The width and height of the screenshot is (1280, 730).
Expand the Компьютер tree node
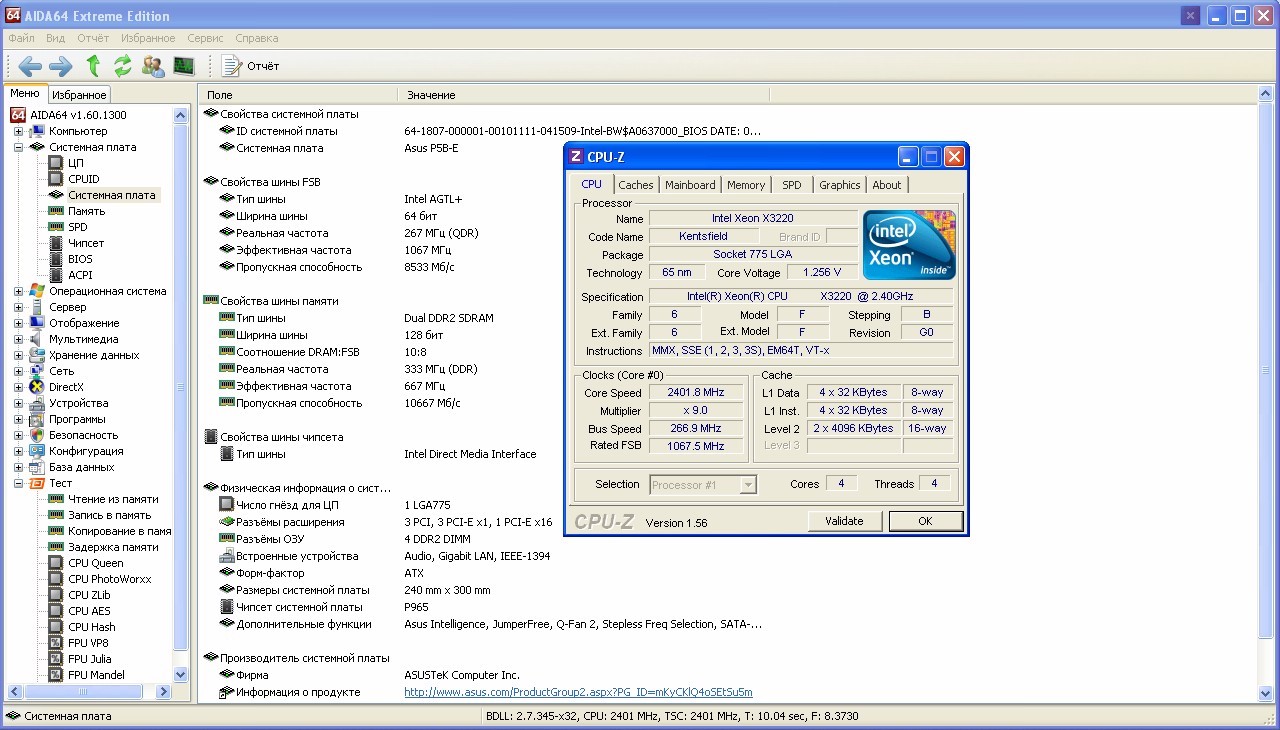(18, 131)
